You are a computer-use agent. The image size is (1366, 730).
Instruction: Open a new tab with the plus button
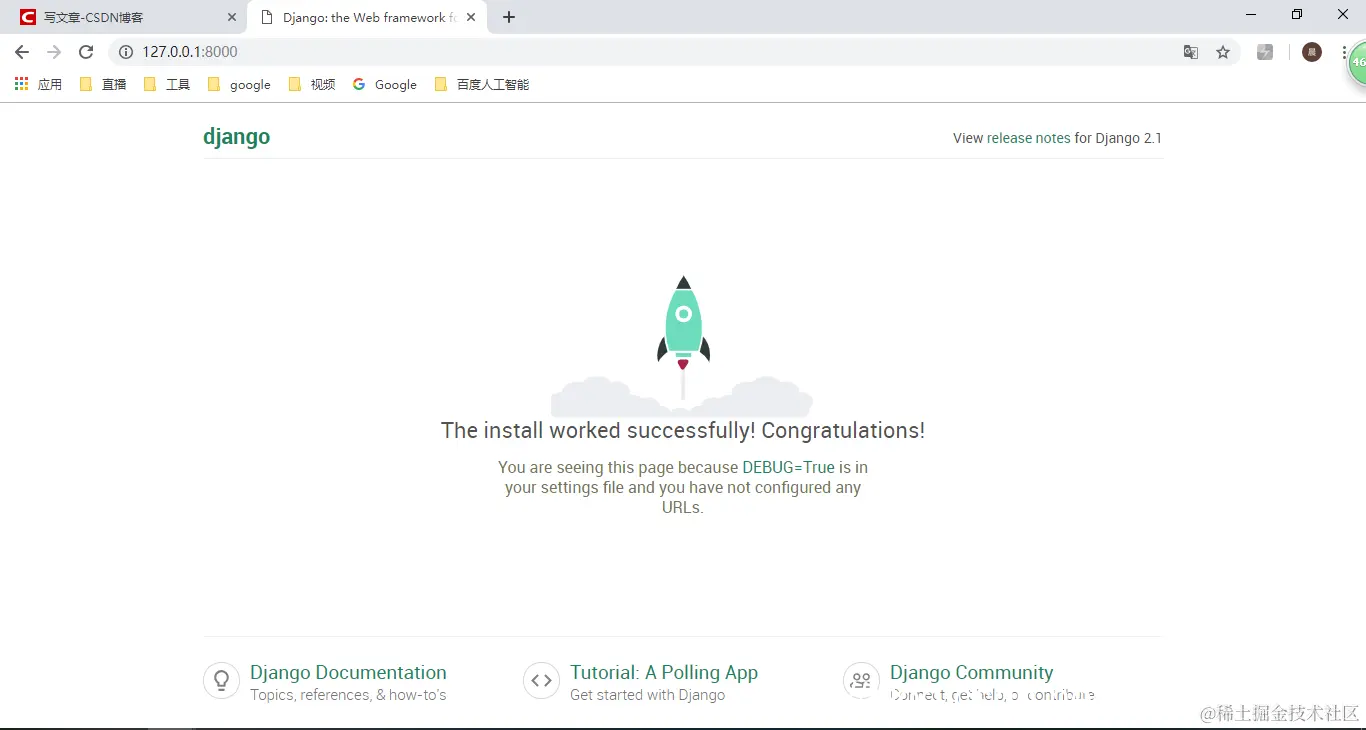point(509,17)
